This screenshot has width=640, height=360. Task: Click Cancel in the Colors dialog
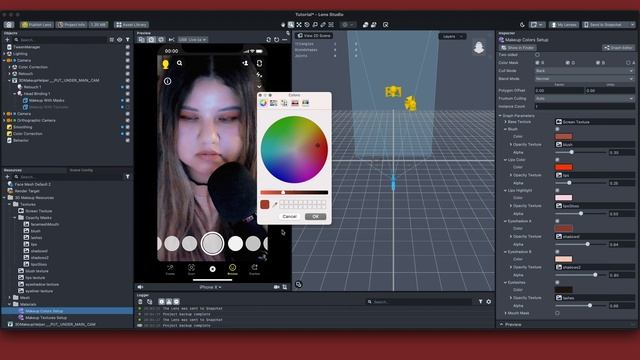pos(289,216)
